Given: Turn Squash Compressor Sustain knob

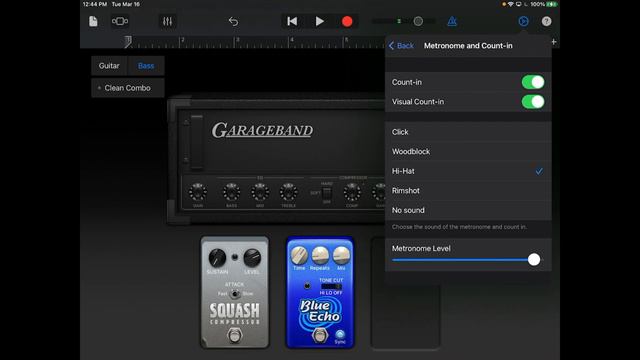Looking at the screenshot, I should 217,258.
